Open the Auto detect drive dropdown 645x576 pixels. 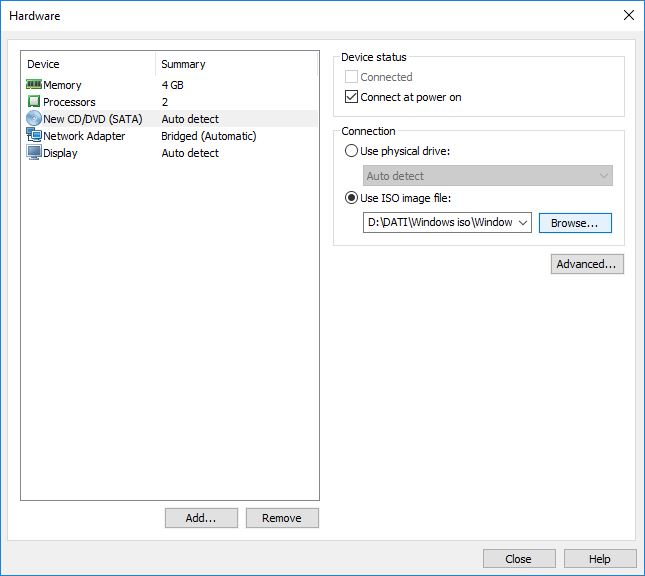point(487,176)
